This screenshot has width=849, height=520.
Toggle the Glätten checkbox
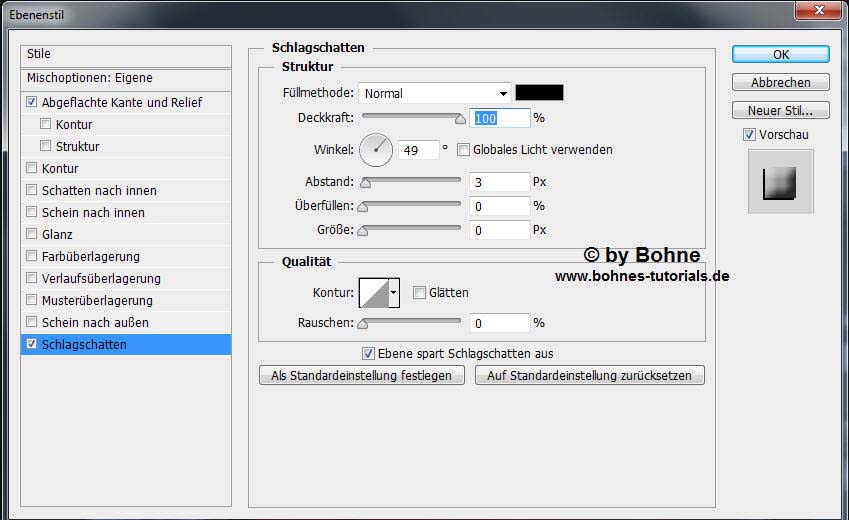pos(419,293)
